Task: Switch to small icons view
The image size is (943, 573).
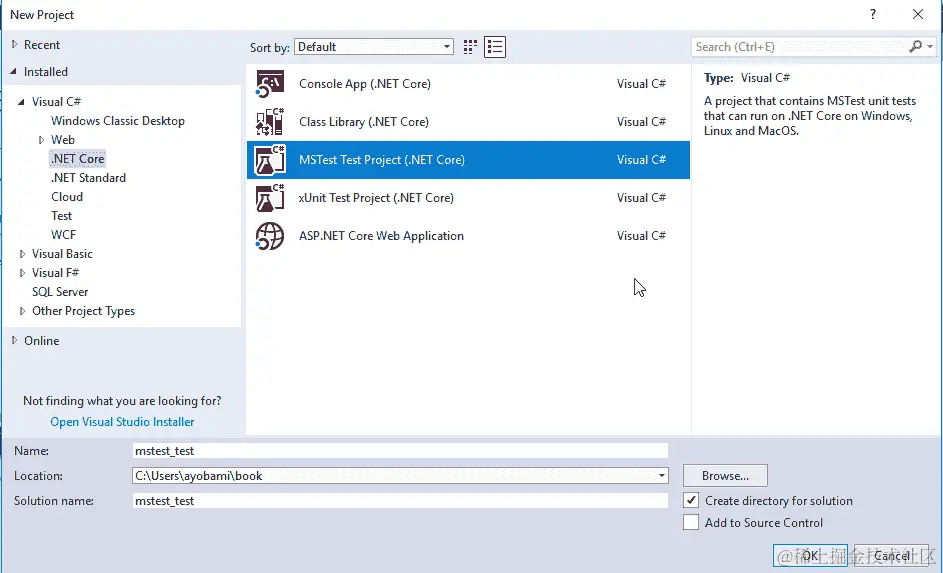Action: [470, 47]
